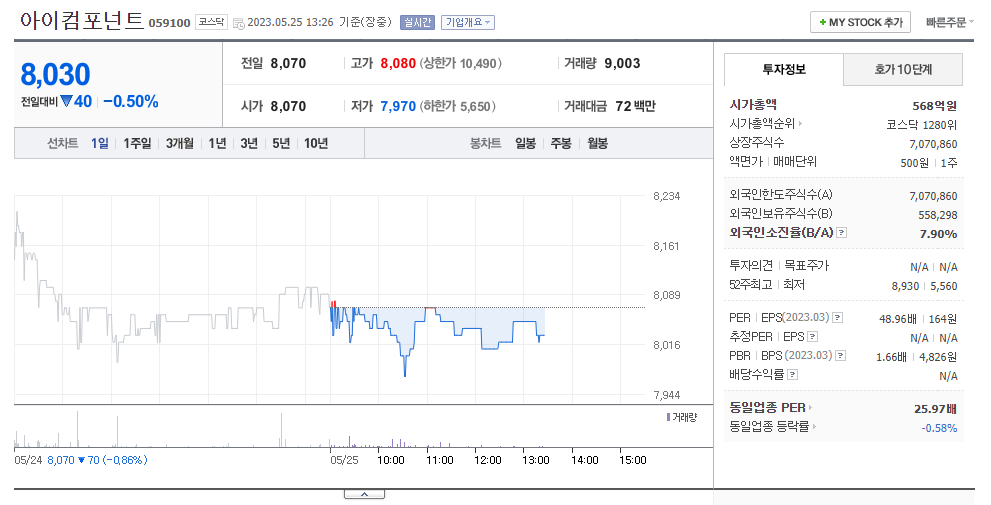Viewport: 991px width, 505px height.
Task: Open help icon next to 외국인소진율(B/A)
Action: pyautogui.click(x=841, y=233)
